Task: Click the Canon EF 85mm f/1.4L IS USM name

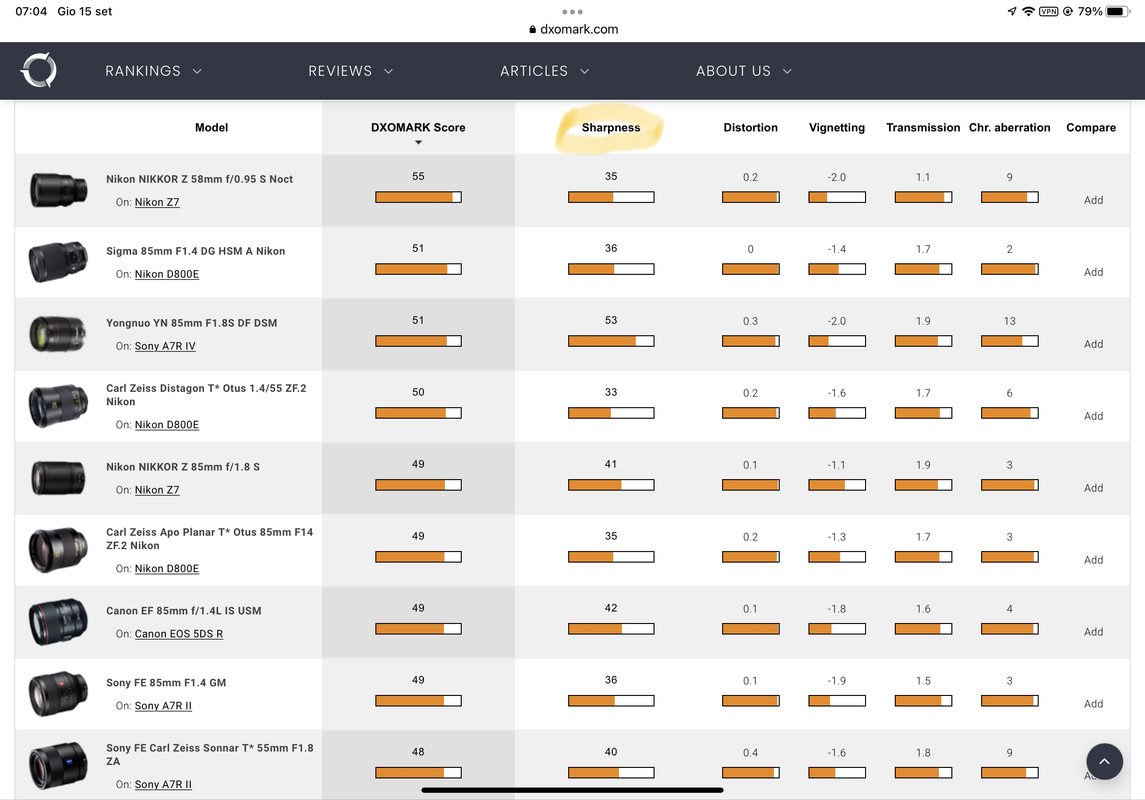Action: click(x=183, y=610)
